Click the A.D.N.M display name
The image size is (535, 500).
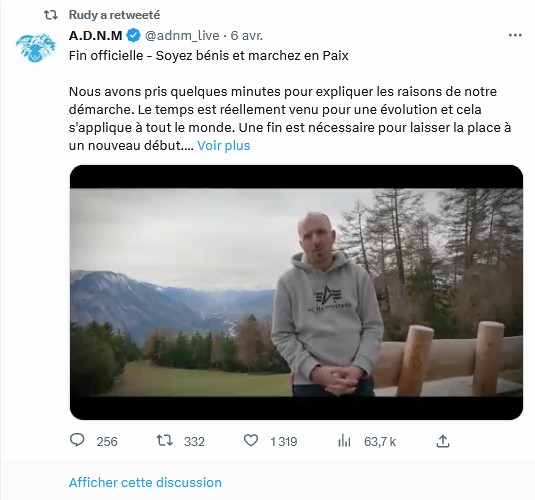96,35
